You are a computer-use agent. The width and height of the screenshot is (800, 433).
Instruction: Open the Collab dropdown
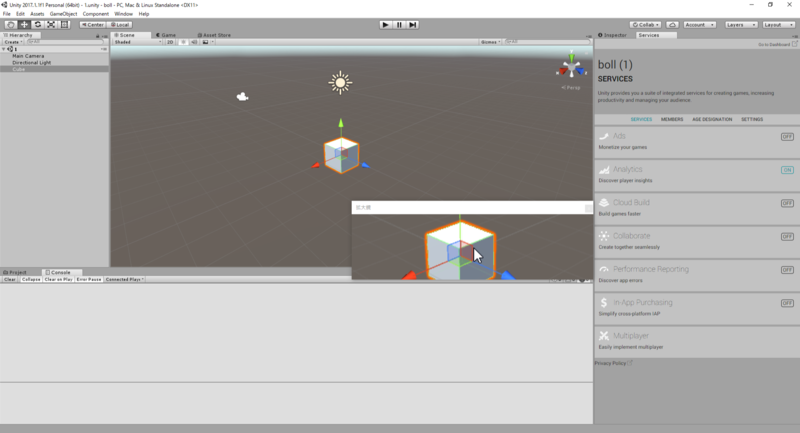click(x=645, y=24)
